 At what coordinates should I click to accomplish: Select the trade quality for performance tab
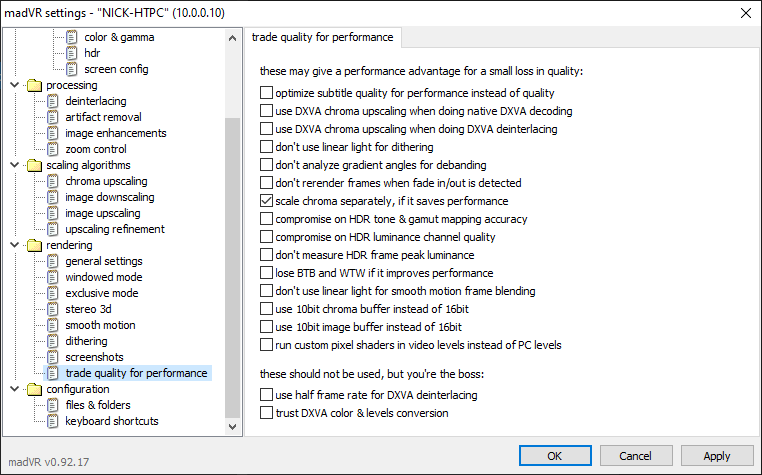(322, 38)
